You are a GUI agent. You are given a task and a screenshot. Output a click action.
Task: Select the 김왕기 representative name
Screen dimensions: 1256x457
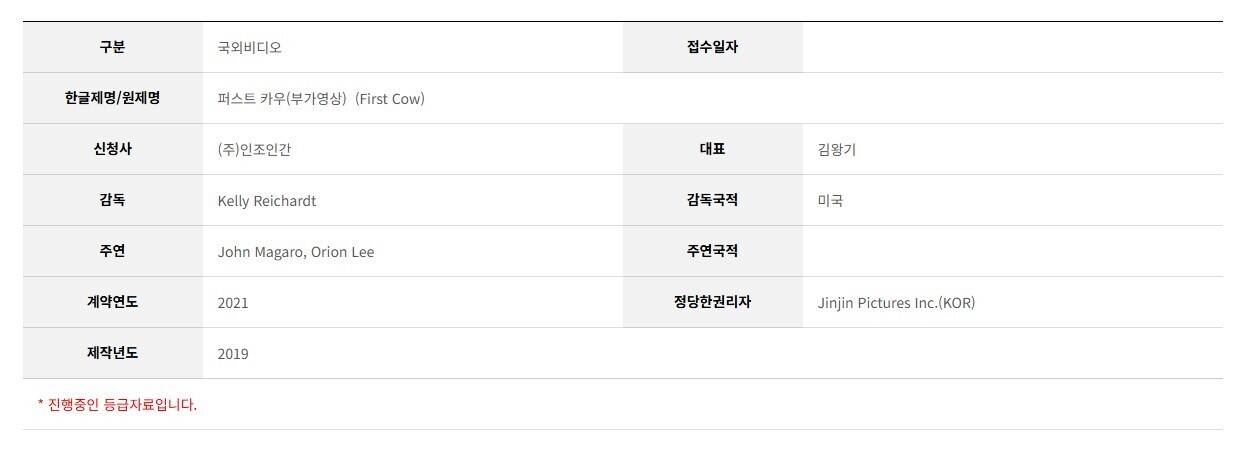pyautogui.click(x=836, y=150)
